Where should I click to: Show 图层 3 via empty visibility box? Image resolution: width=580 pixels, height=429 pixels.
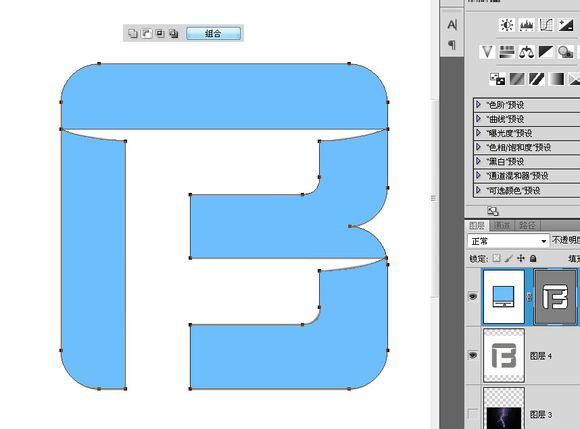click(x=472, y=413)
